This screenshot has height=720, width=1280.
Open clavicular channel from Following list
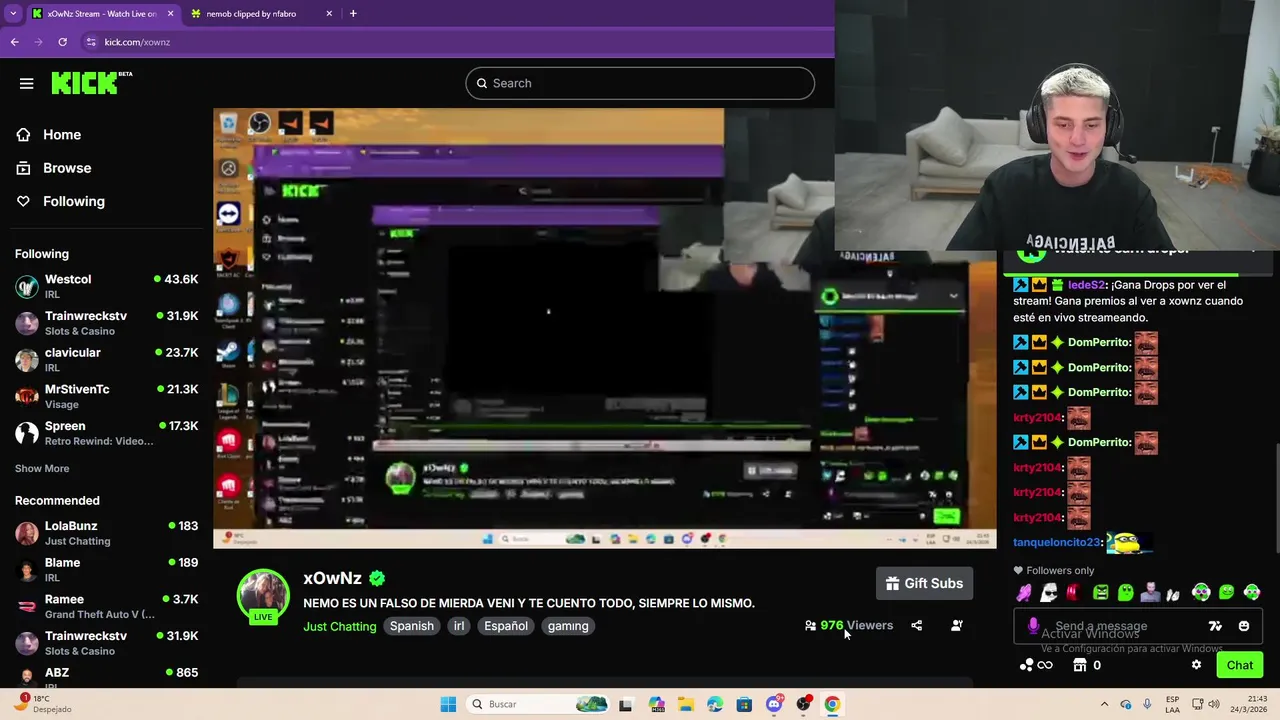[x=106, y=359]
